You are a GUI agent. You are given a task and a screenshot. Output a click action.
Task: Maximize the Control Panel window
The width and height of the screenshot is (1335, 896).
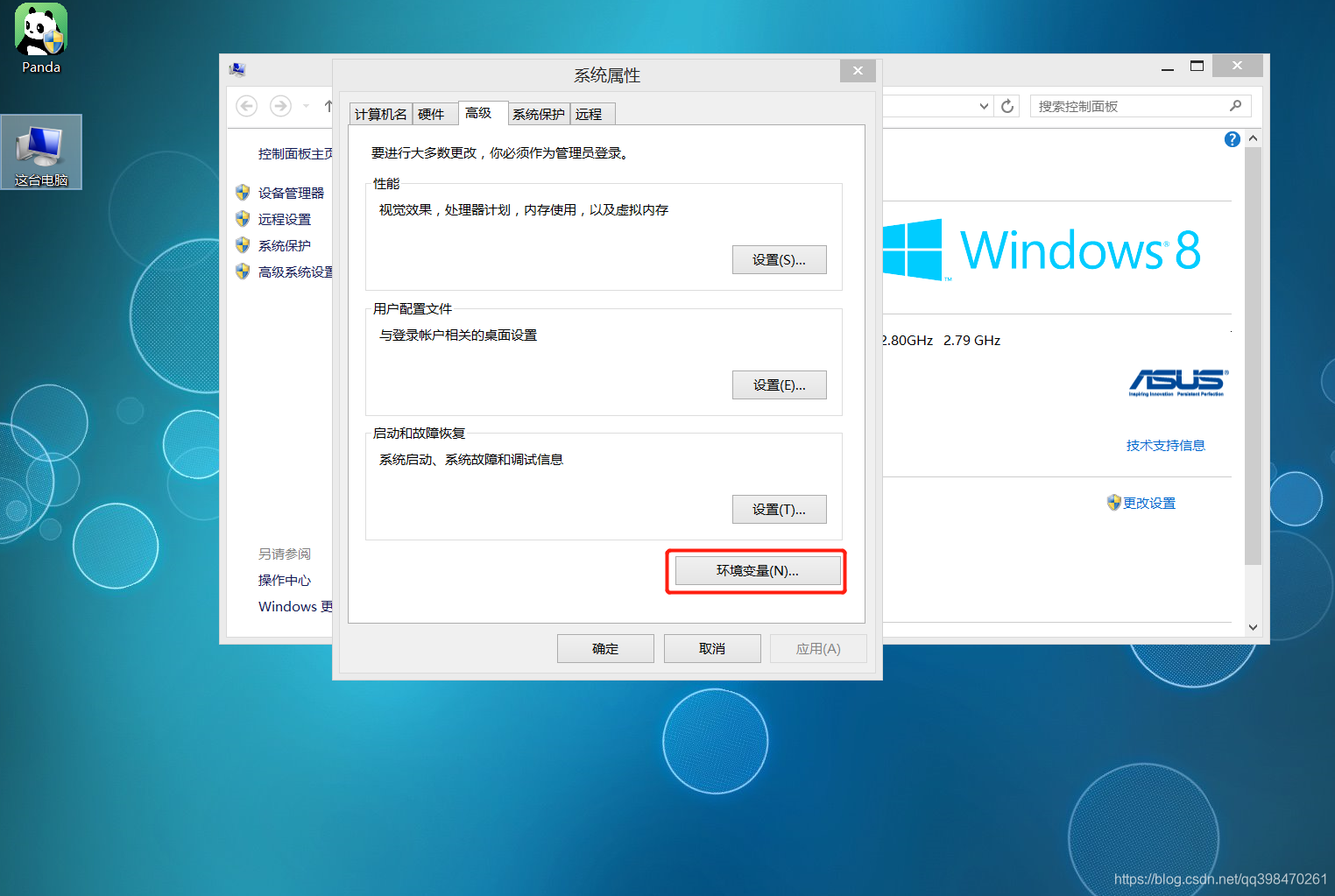point(1197,67)
